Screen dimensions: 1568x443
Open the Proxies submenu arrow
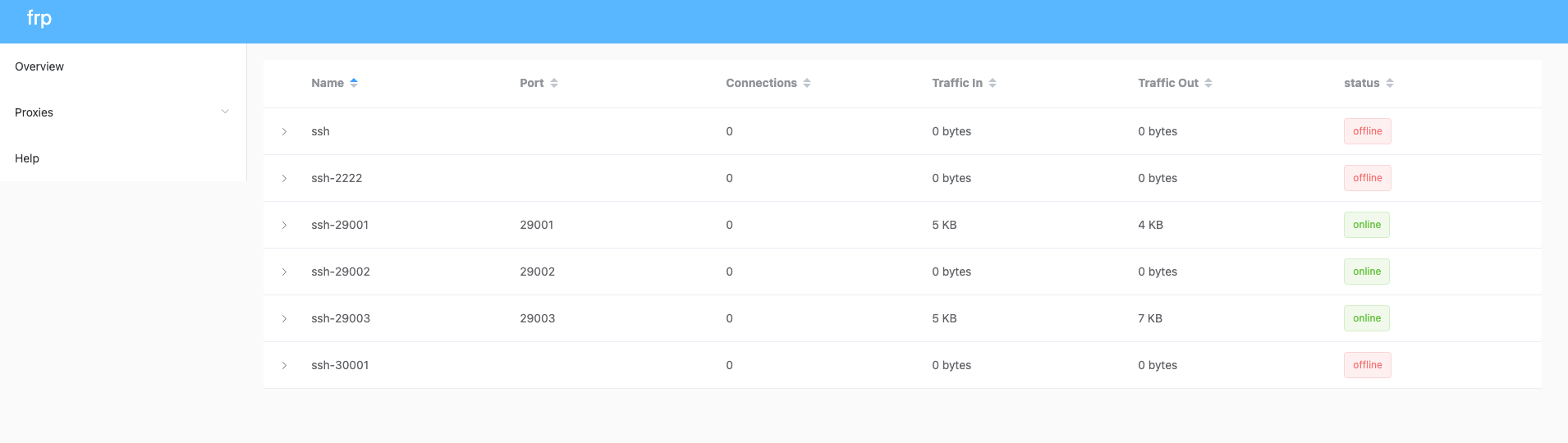225,112
